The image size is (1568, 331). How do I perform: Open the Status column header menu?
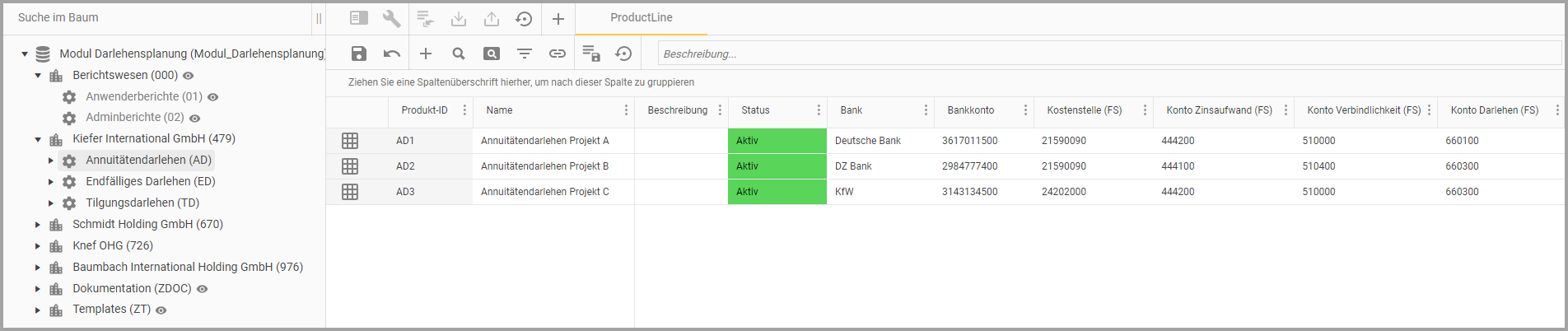[819, 110]
